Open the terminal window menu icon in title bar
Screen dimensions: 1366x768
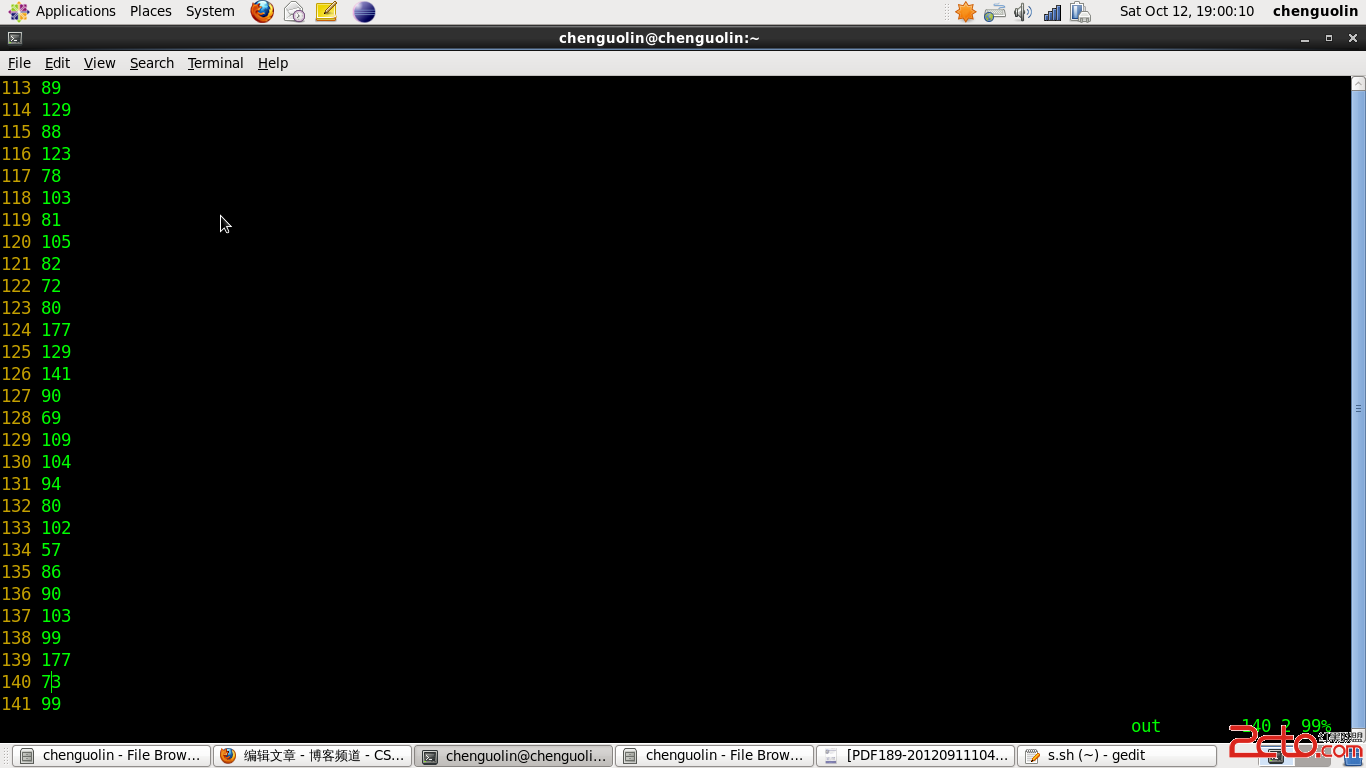14,38
